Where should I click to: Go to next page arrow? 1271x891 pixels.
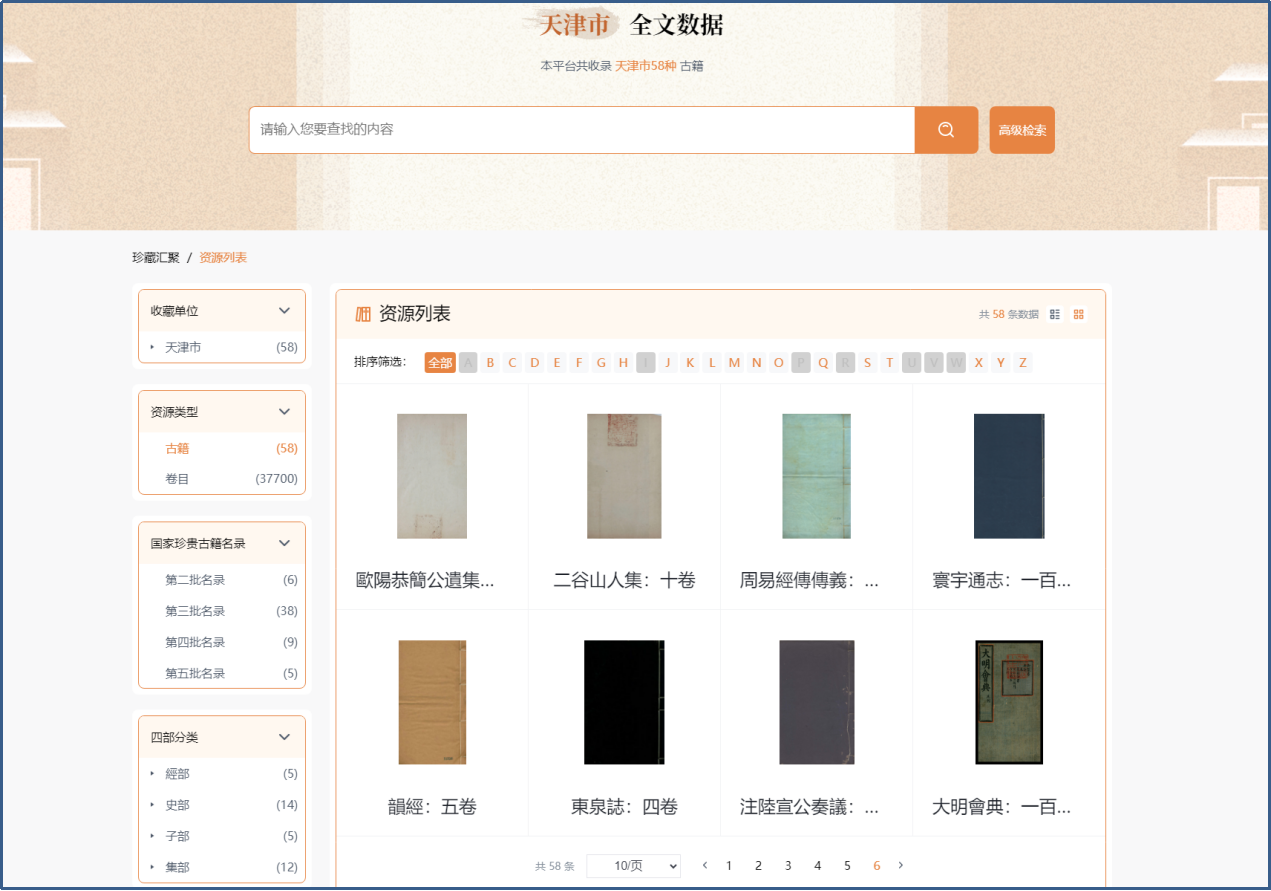pos(900,865)
